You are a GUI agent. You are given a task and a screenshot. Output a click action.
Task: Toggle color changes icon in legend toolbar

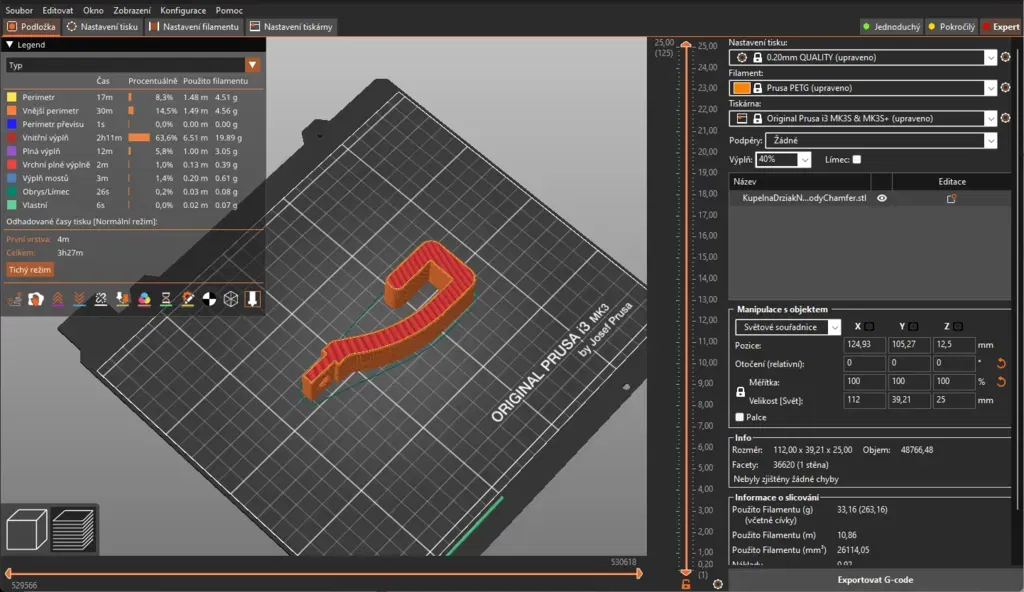(144, 299)
